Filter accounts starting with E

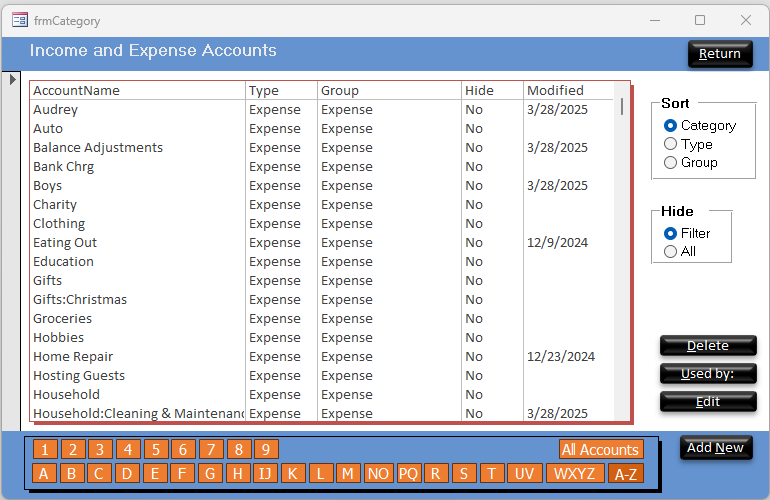(155, 474)
